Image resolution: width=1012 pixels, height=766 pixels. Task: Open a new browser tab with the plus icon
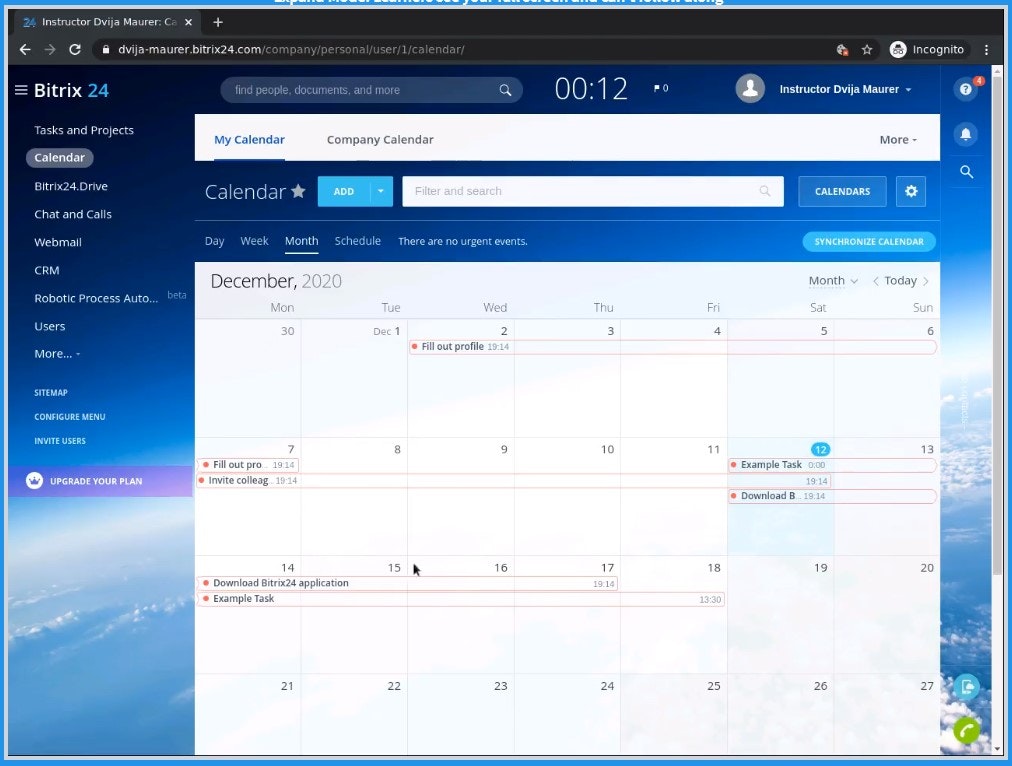coord(218,22)
